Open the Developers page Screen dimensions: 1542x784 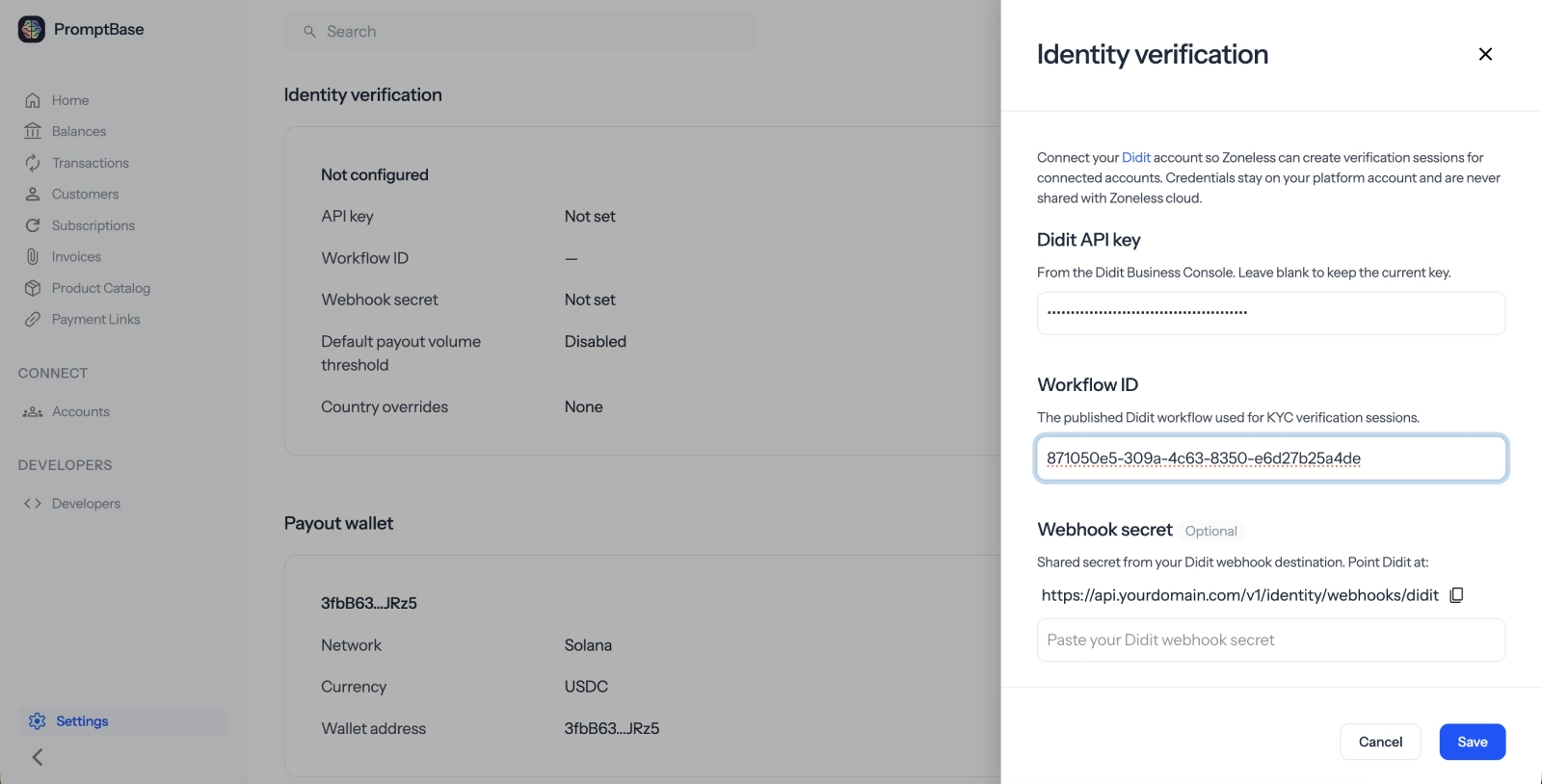[86, 503]
